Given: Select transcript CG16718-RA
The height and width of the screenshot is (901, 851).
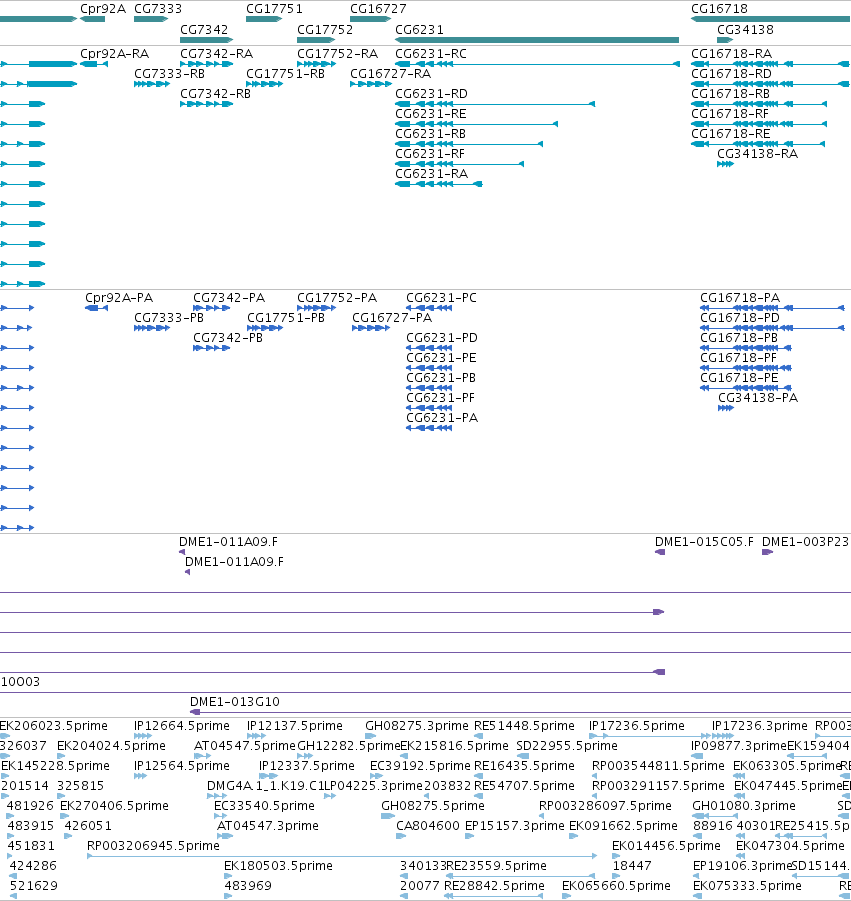Looking at the screenshot, I should click(731, 53).
